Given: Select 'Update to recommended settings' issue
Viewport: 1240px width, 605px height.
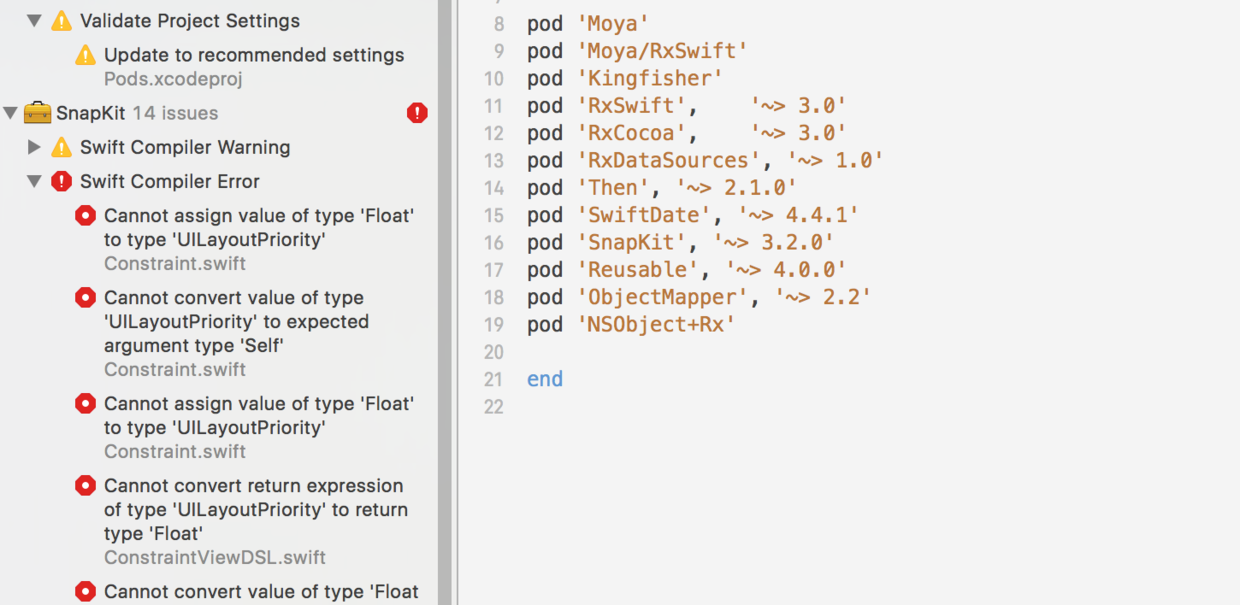Looking at the screenshot, I should 254,55.
